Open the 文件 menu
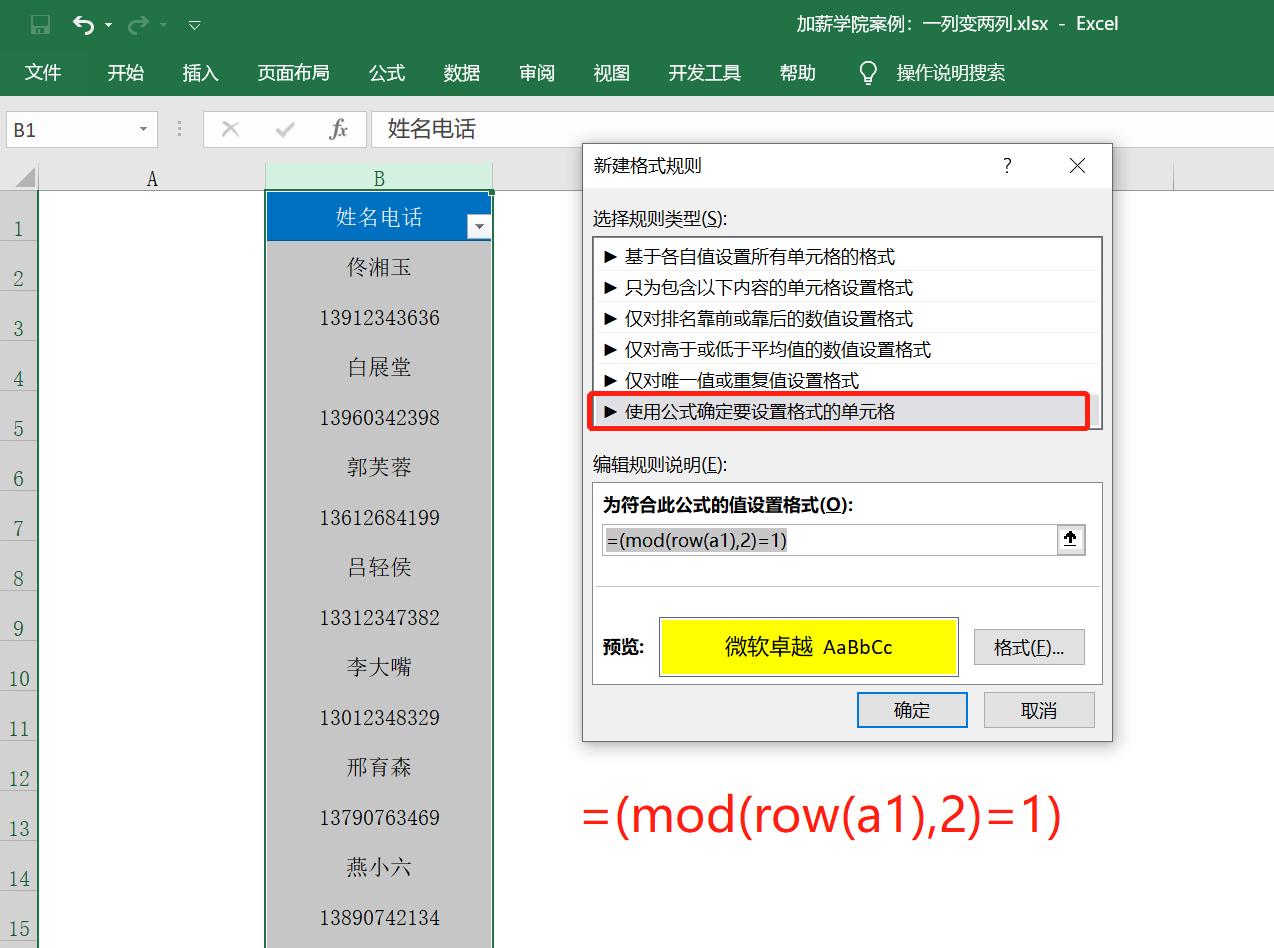 (42, 73)
